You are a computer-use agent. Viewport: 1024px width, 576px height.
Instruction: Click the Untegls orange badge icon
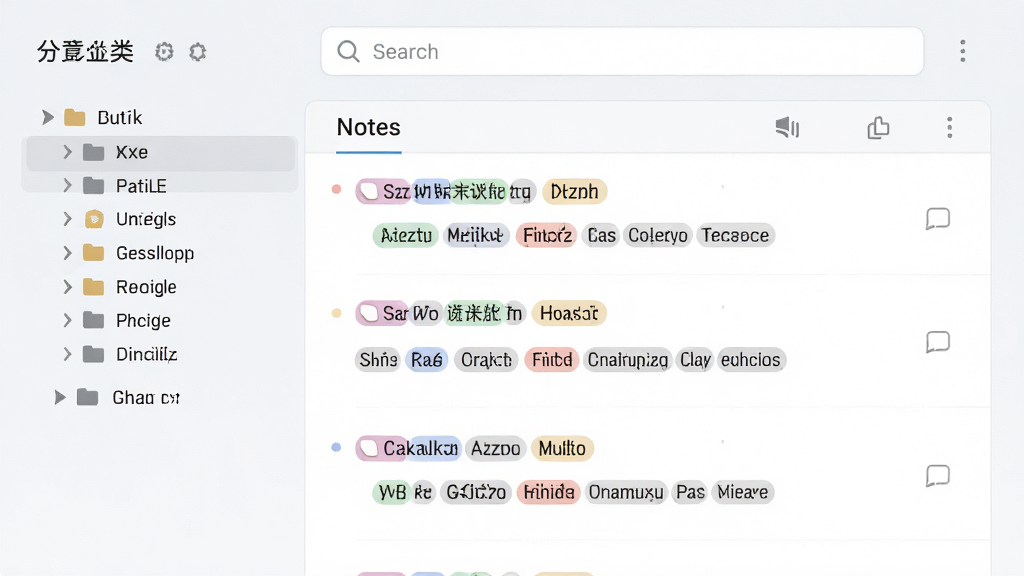[94, 219]
